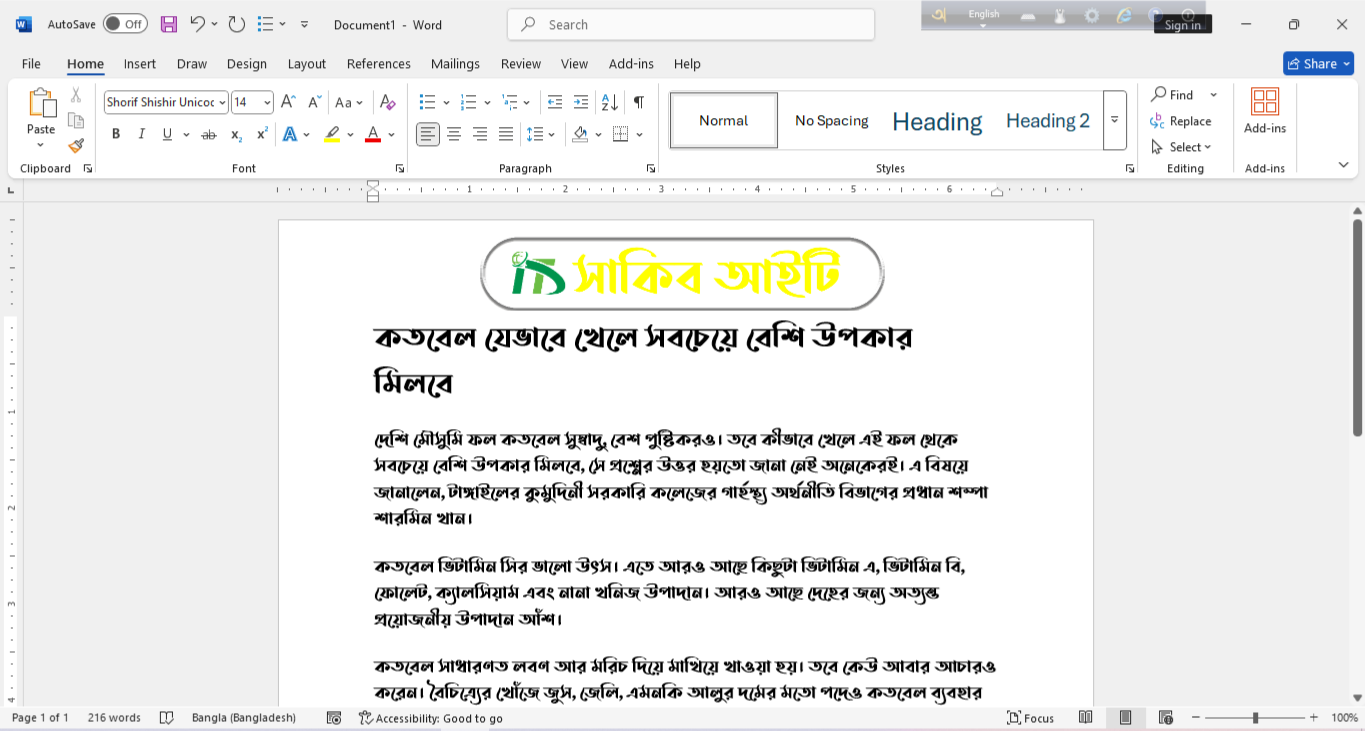Image resolution: width=1365 pixels, height=731 pixels.
Task: Toggle the AutoSave switch
Action: [125, 24]
